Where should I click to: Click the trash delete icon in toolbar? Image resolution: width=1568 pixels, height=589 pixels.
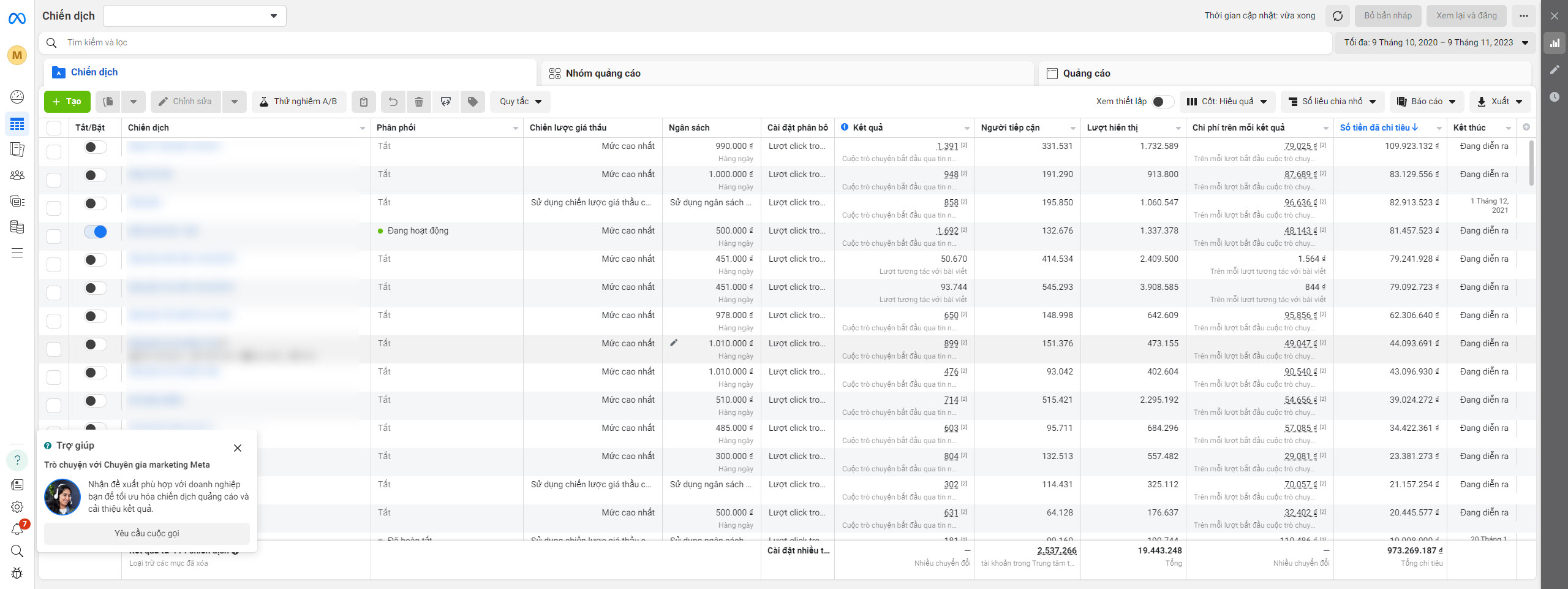(419, 102)
